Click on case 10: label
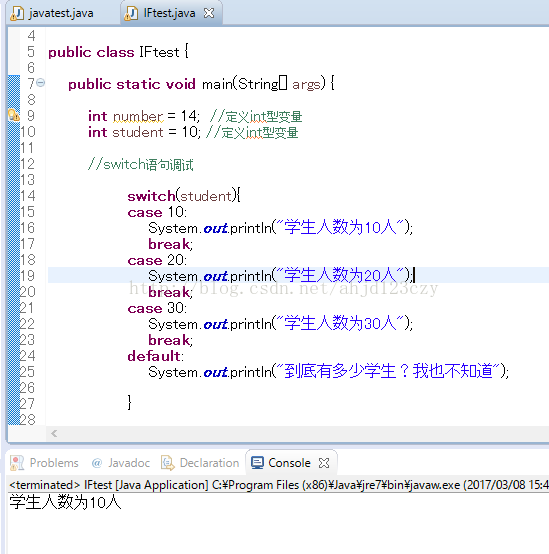The width and height of the screenshot is (549, 554). click(157, 212)
